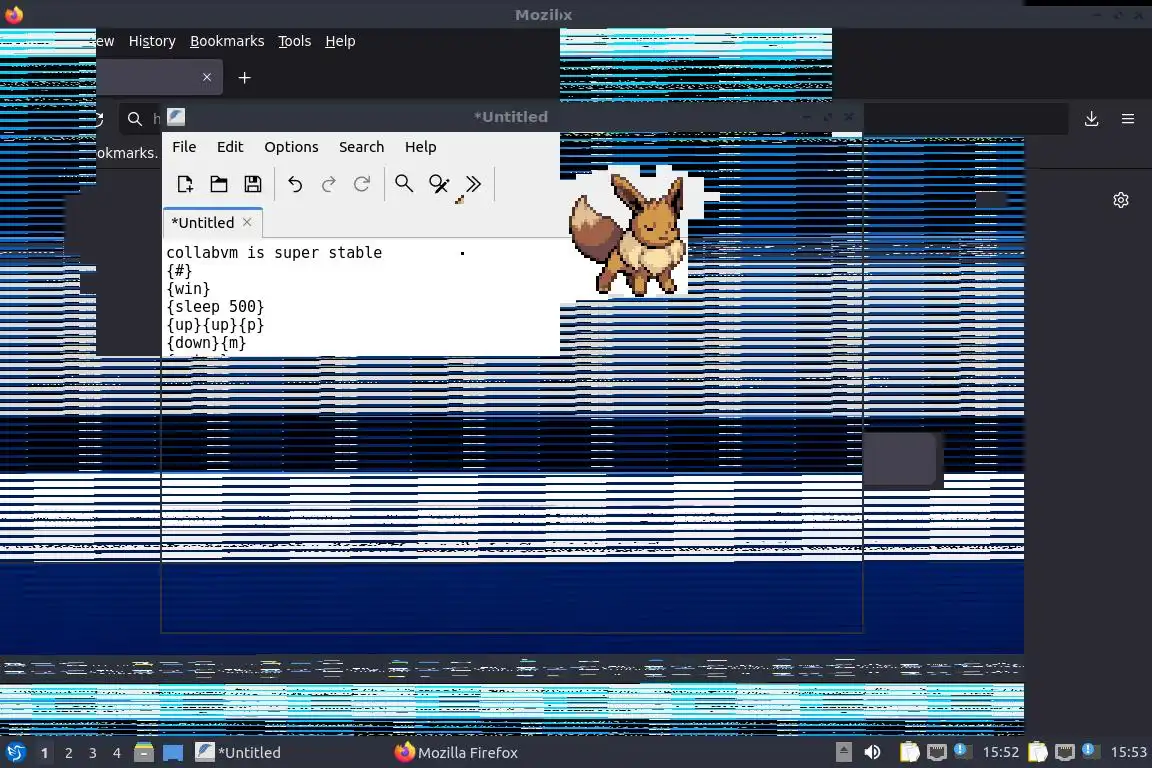Open the volume control speaker icon
Screen dimensions: 1152x768
point(873,753)
